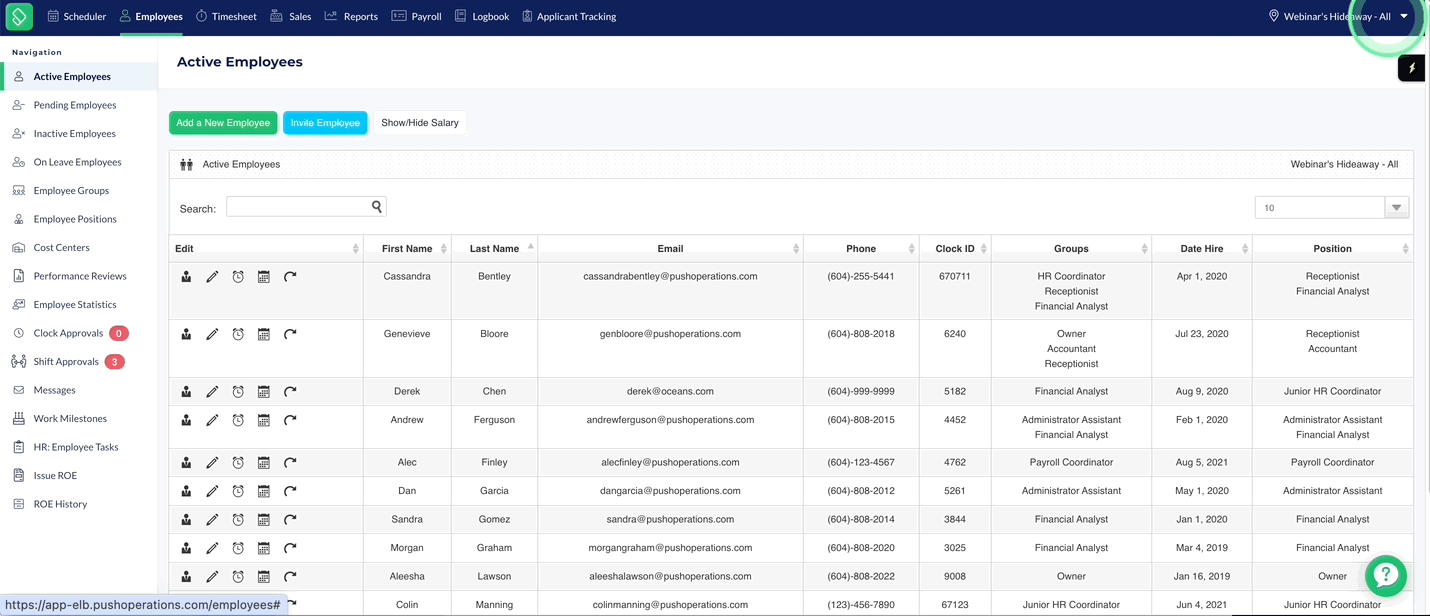
Task: Open Employee Statistics in sidebar
Action: tap(75, 305)
